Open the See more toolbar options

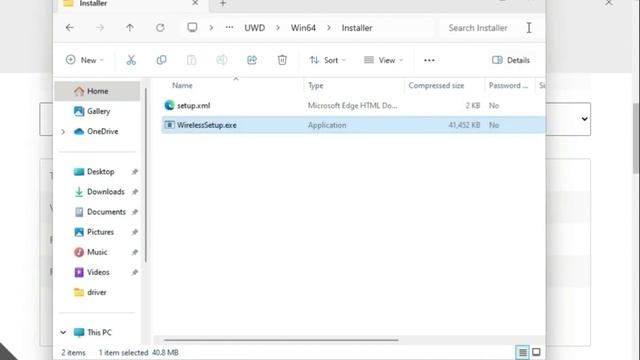pos(429,60)
